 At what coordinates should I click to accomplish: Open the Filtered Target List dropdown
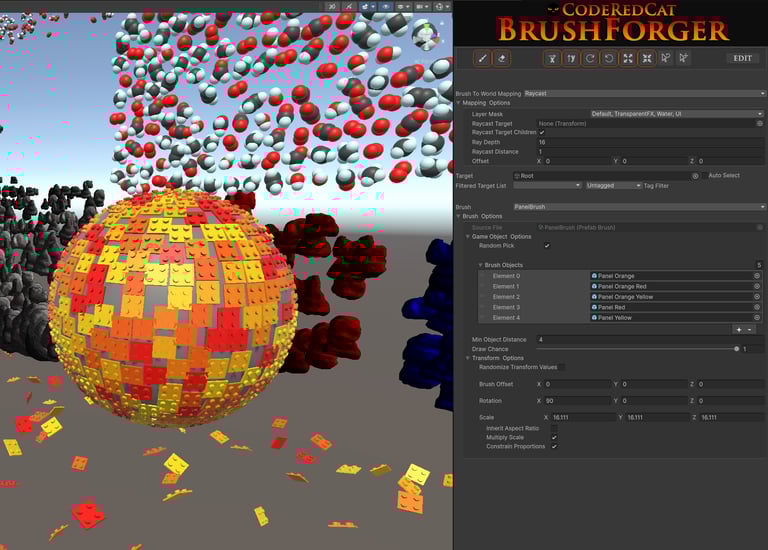point(547,186)
